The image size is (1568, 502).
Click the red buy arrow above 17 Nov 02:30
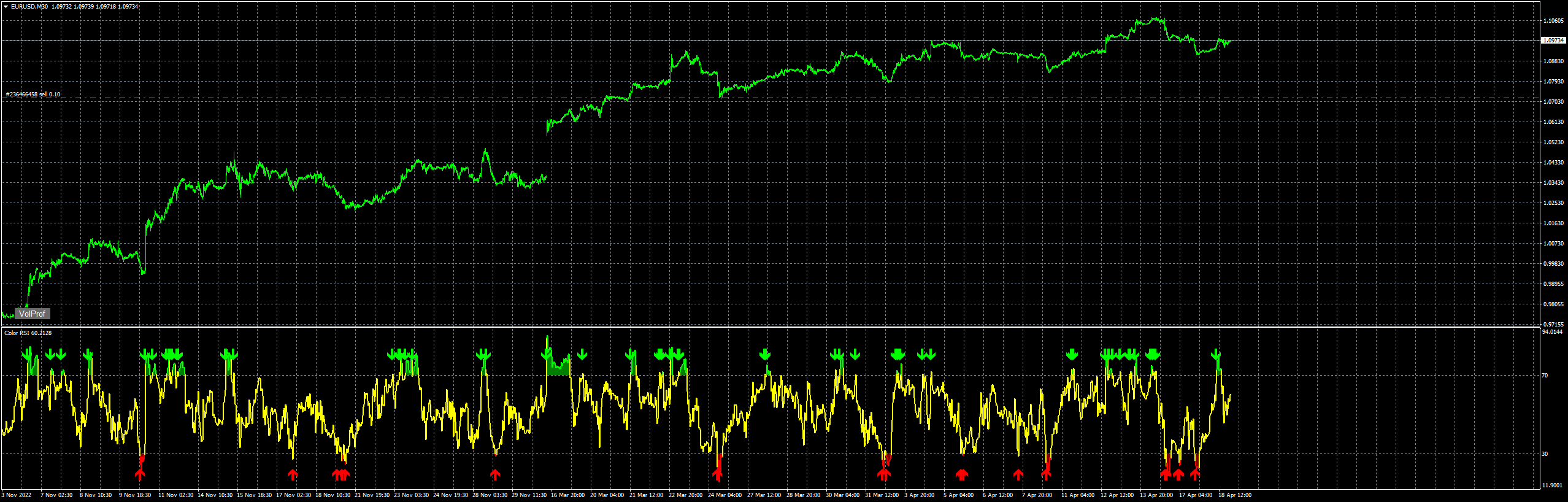pos(293,474)
